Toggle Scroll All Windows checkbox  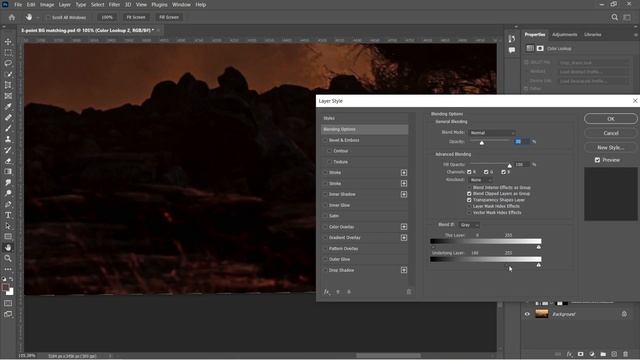coord(48,18)
